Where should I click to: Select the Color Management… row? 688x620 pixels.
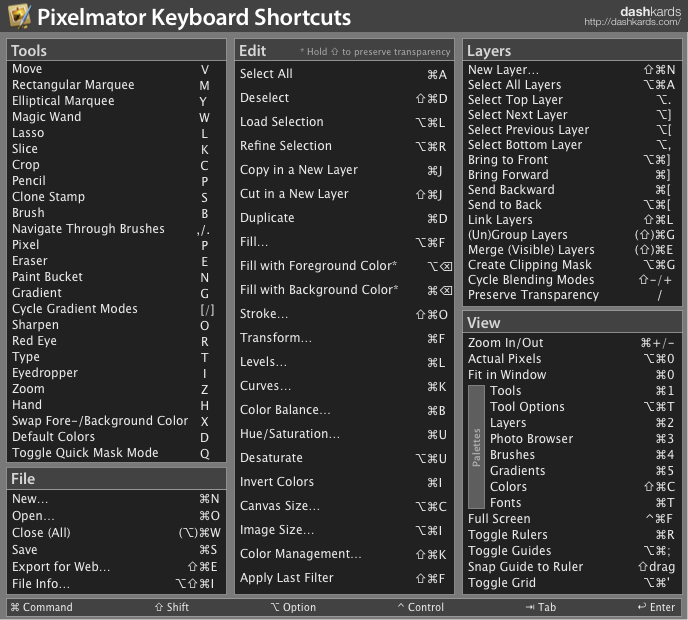tap(344, 554)
